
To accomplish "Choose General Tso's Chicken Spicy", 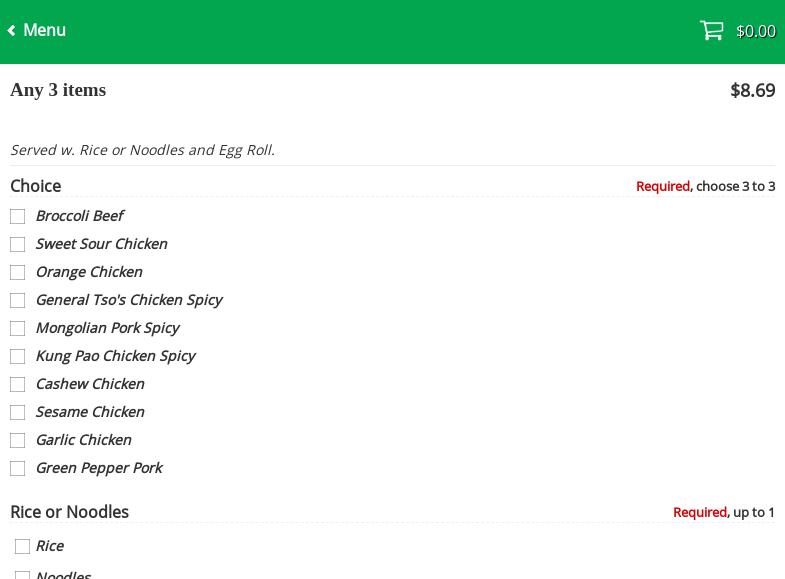I will click(x=18, y=300).
